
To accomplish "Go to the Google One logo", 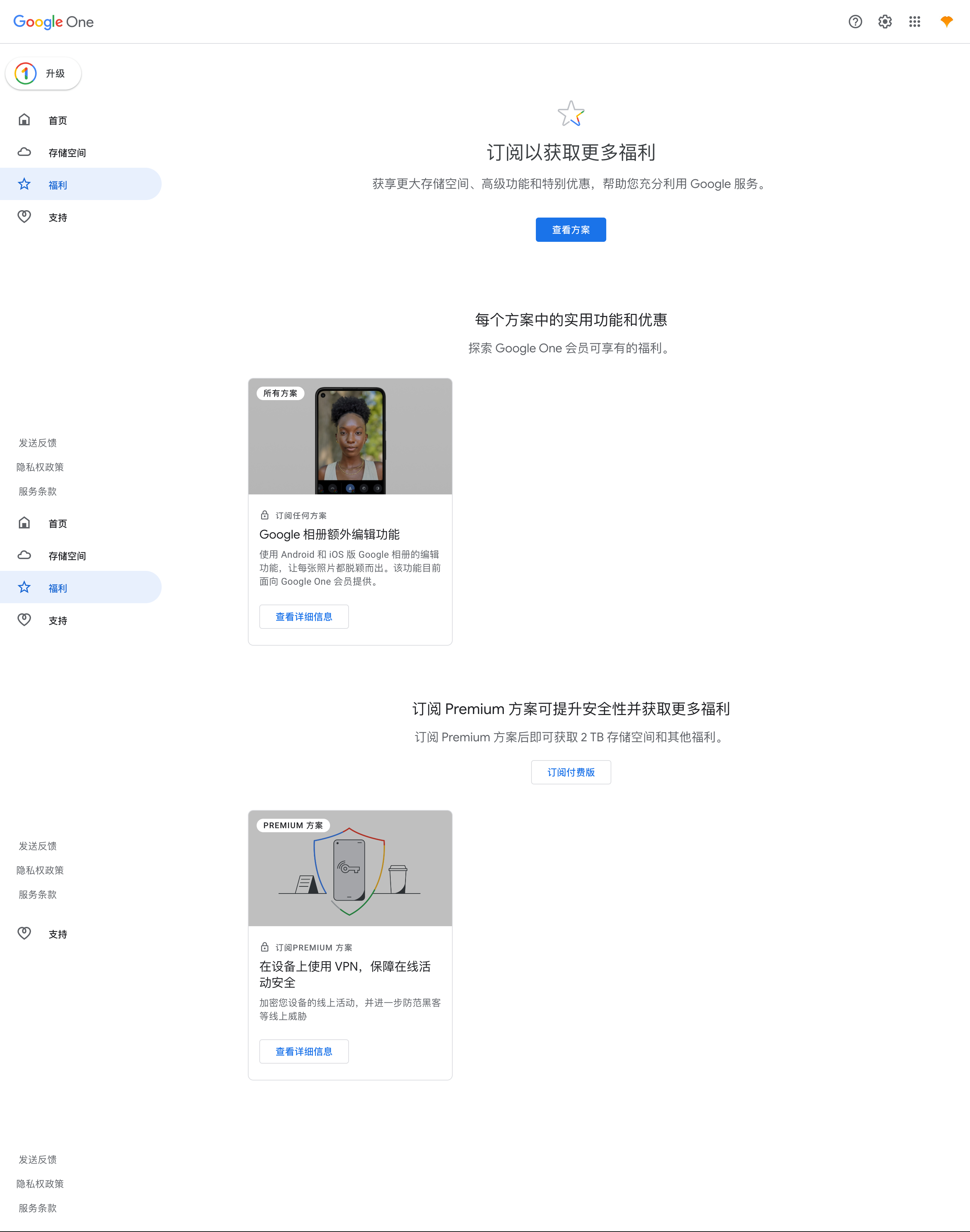I will (x=54, y=22).
